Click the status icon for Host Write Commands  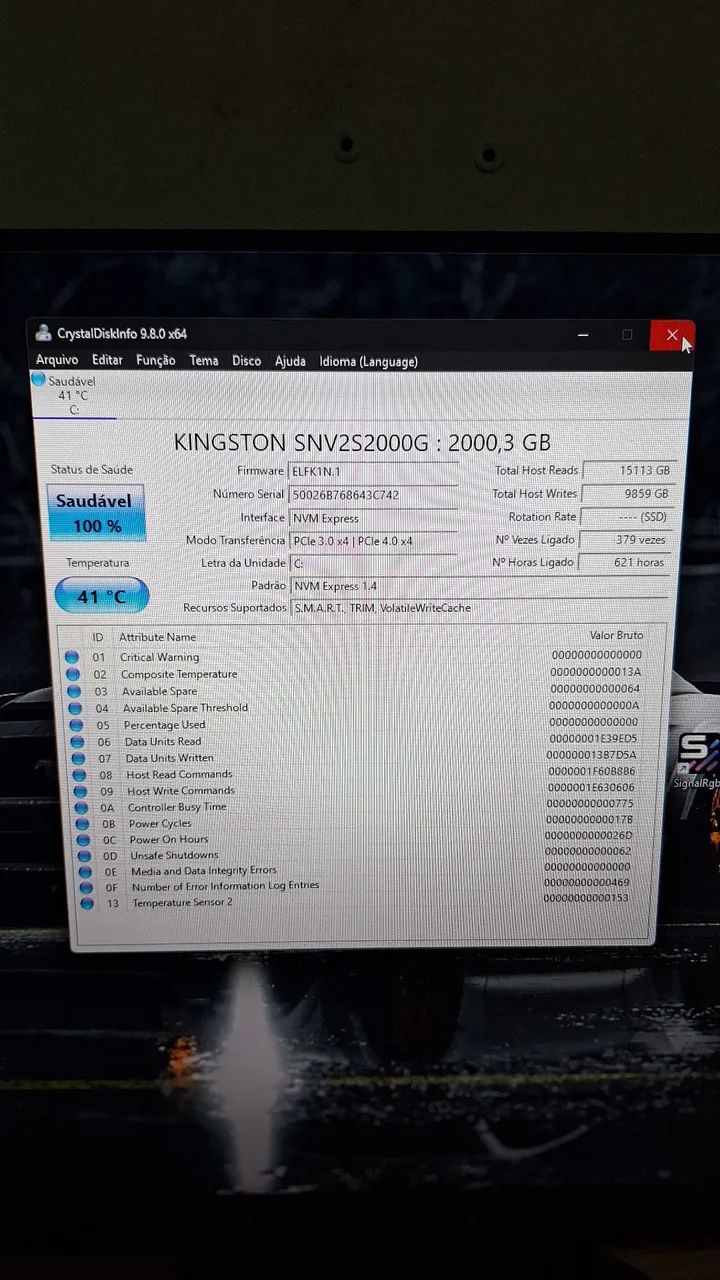click(x=80, y=790)
